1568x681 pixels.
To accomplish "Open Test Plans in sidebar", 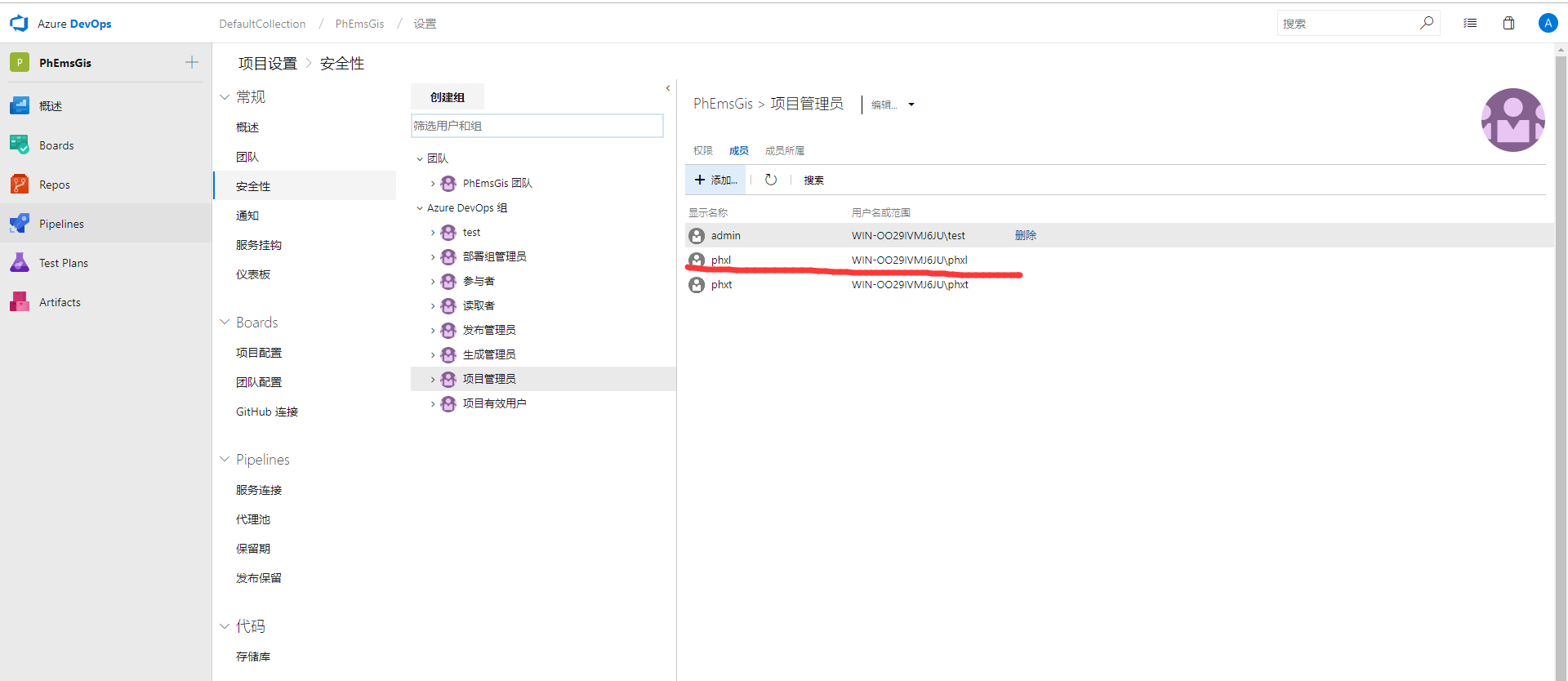I will (x=63, y=263).
